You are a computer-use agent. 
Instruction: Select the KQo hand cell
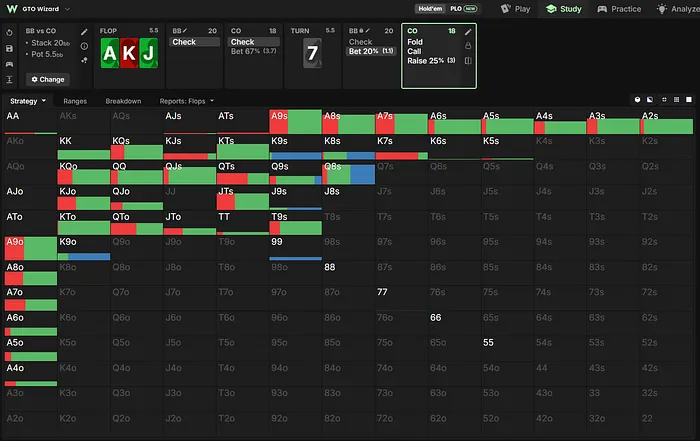tap(83, 172)
